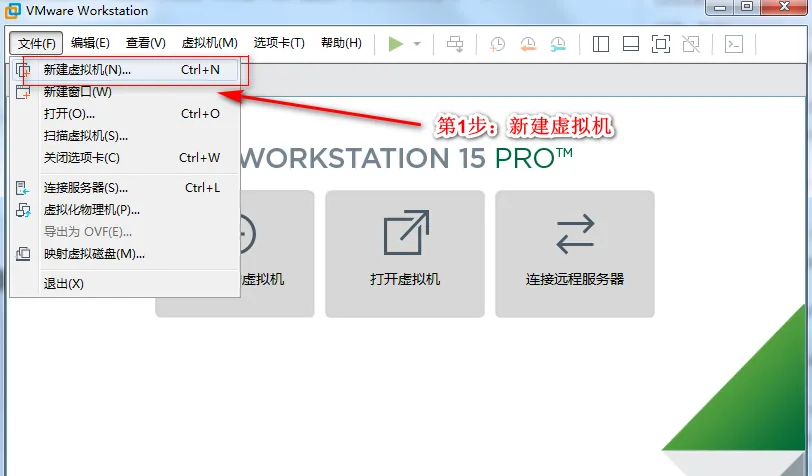Viewport: 812px width, 476px height.
Task: Click the 连接服务器 menu row icon
Action: pos(23,188)
